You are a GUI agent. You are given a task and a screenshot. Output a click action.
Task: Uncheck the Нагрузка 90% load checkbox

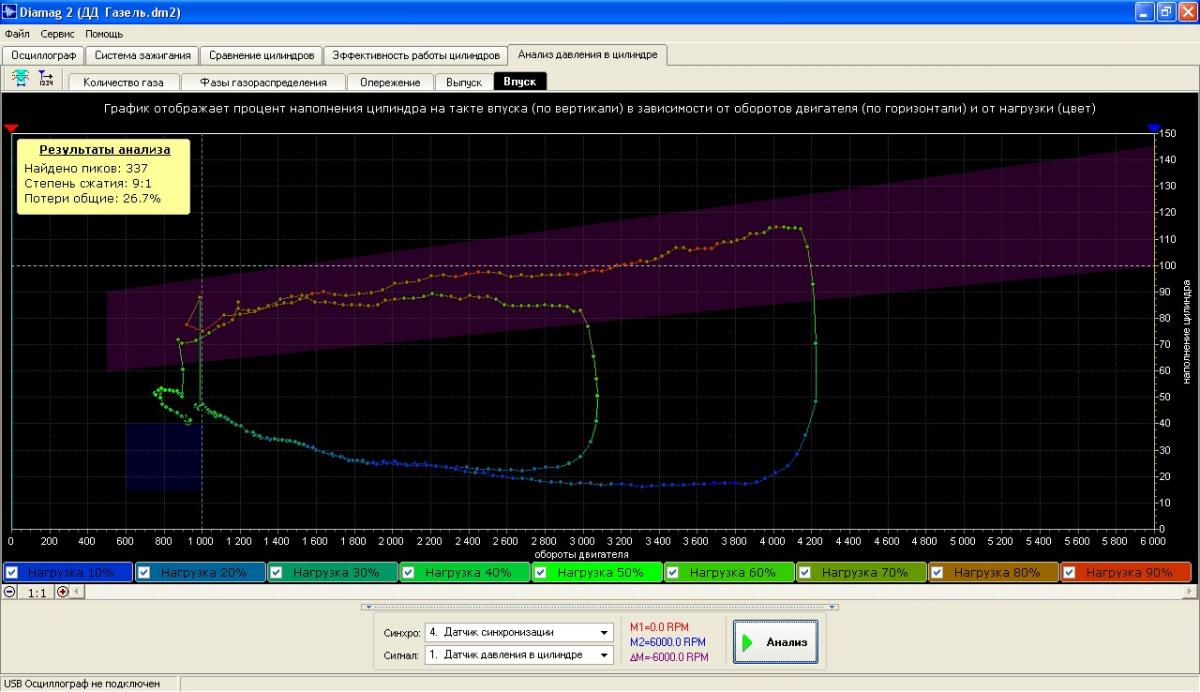coord(1070,573)
